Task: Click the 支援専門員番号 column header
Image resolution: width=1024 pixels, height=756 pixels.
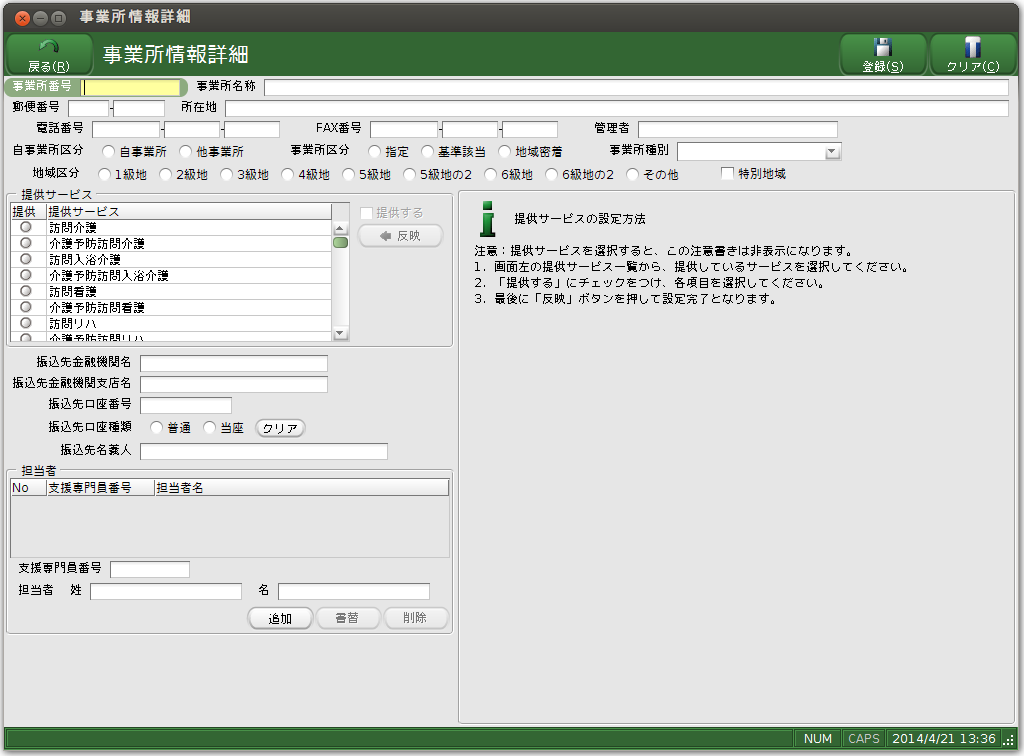Action: click(x=100, y=488)
